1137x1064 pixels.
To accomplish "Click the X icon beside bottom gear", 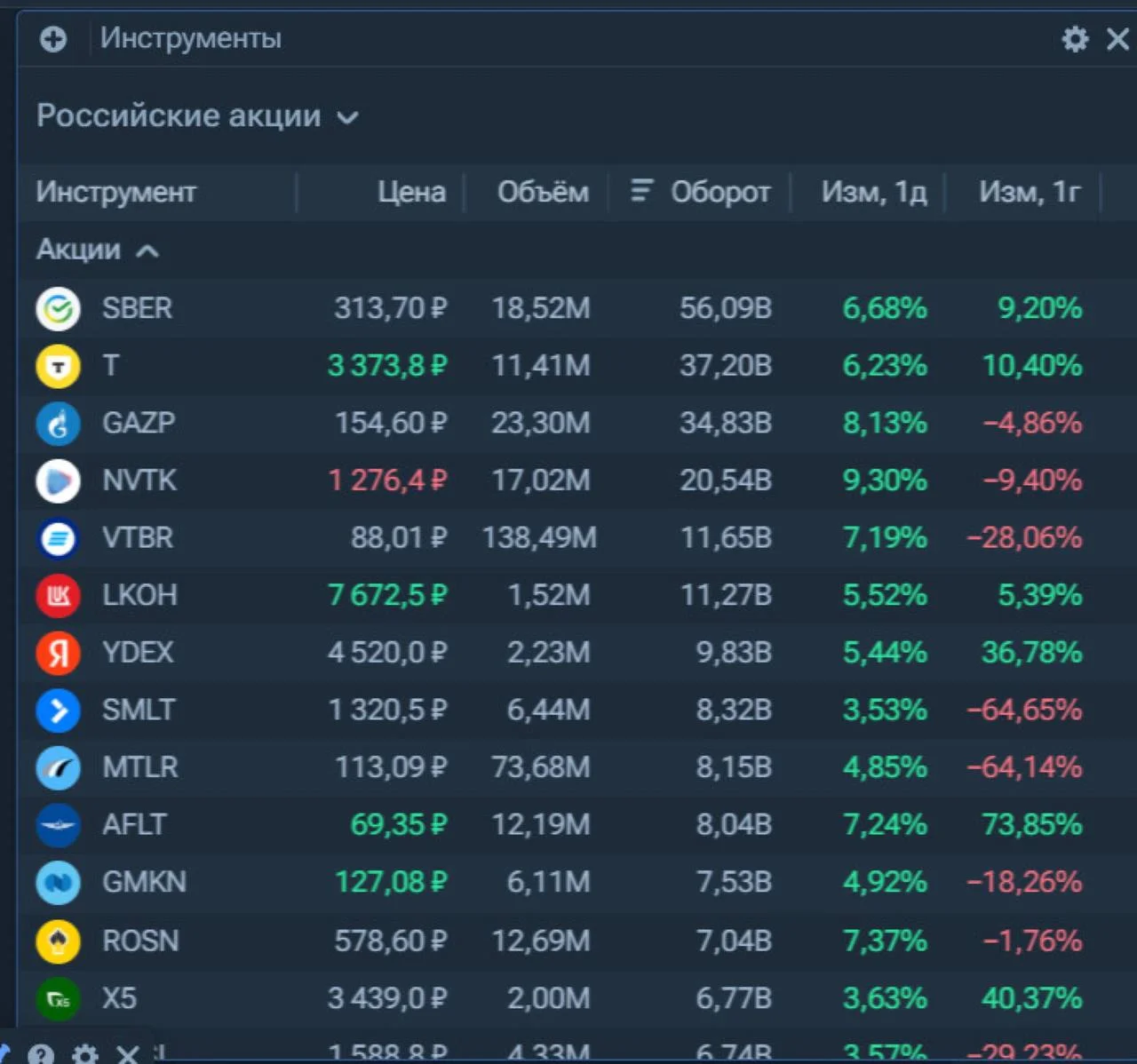I will click(x=128, y=1054).
